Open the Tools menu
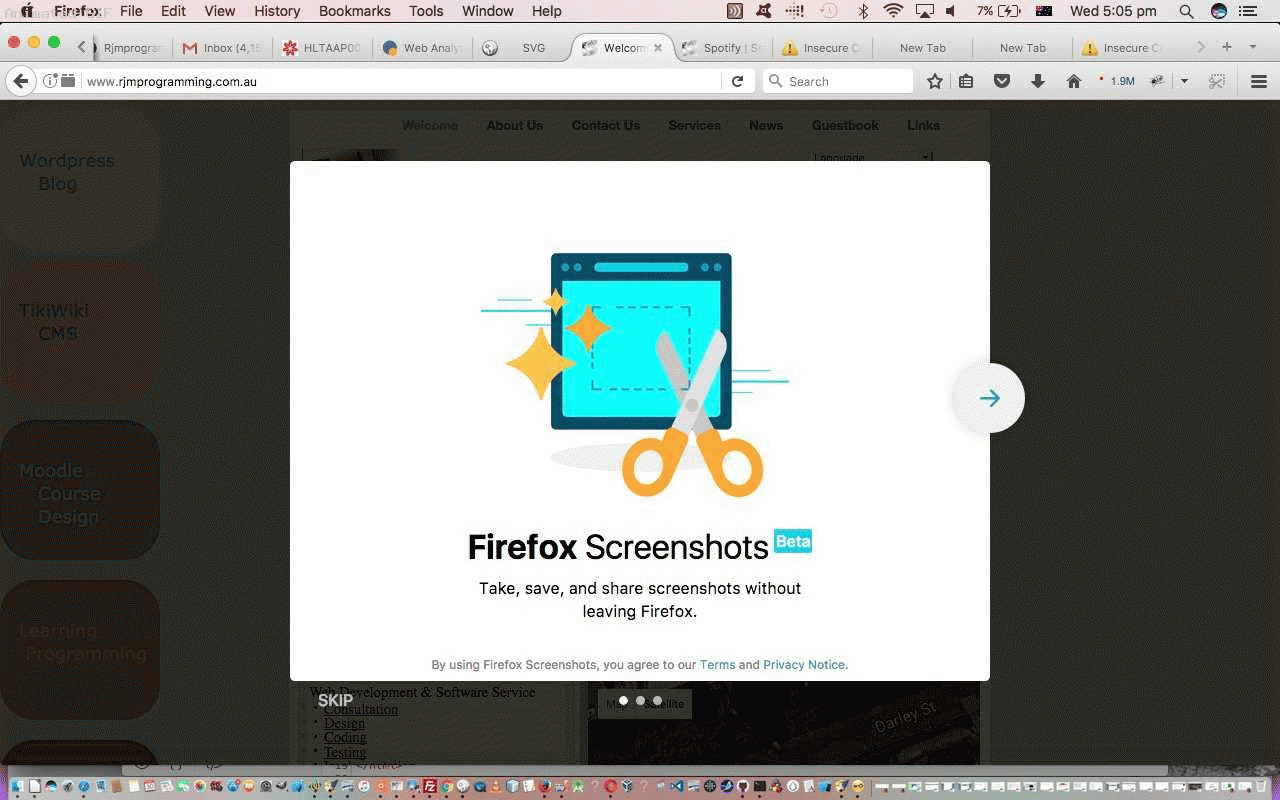This screenshot has height=800, width=1280. (426, 11)
